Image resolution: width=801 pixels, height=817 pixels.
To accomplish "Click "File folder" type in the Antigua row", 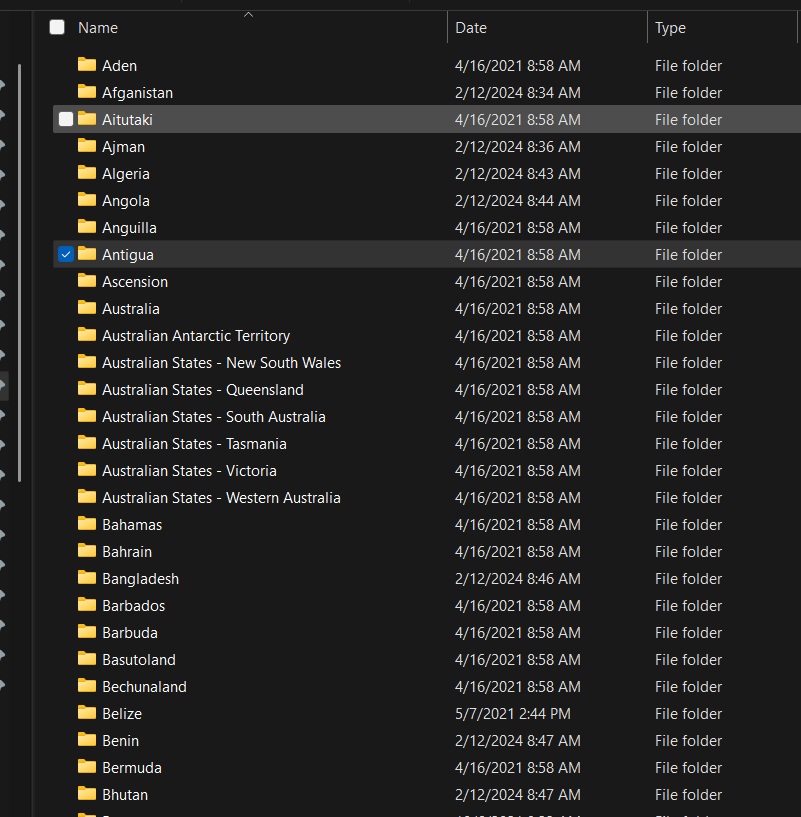I will (x=688, y=255).
